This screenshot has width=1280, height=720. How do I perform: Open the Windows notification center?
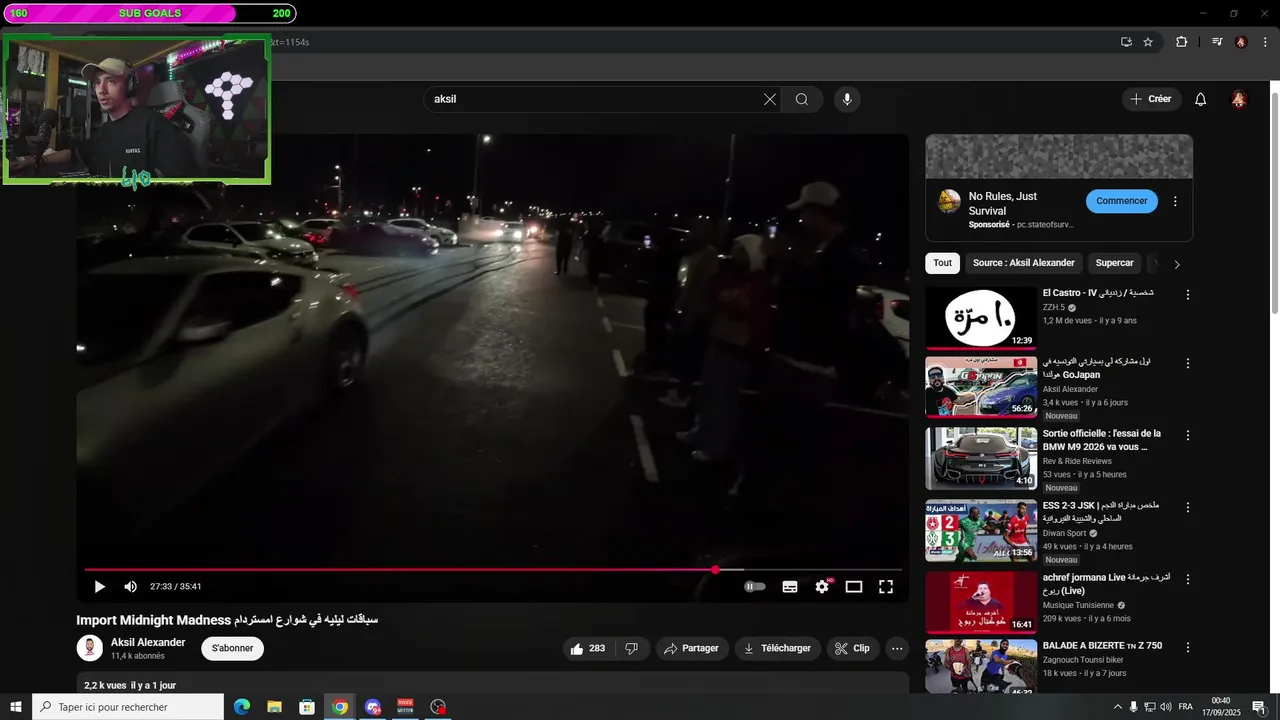pos(1258,707)
